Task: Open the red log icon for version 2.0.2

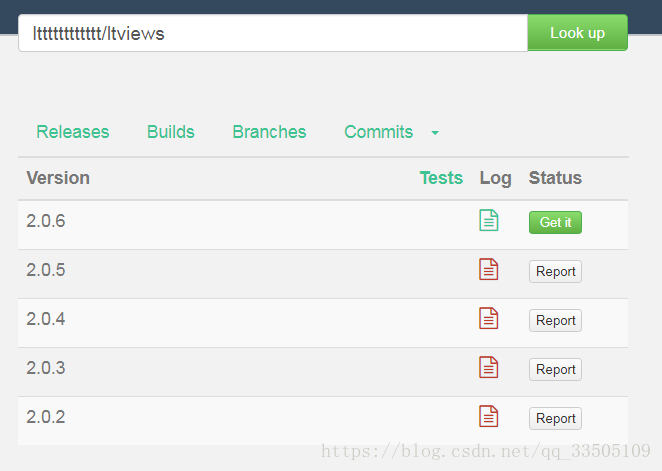Action: [x=489, y=416]
